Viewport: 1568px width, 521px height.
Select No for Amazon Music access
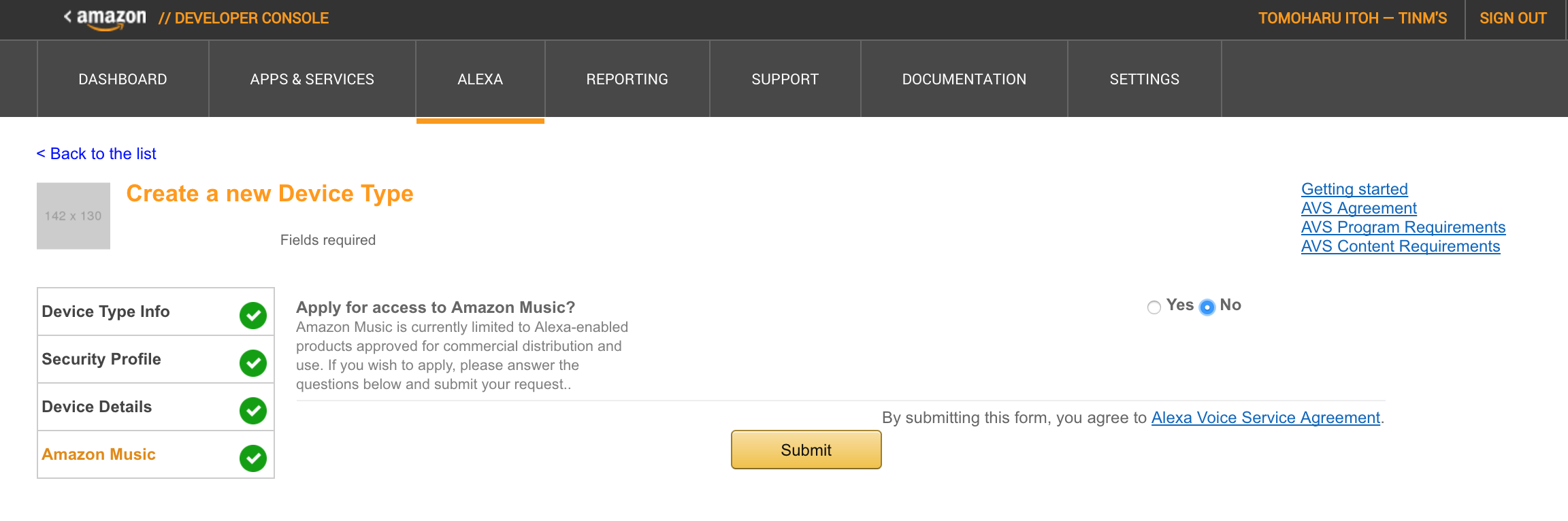click(1207, 307)
